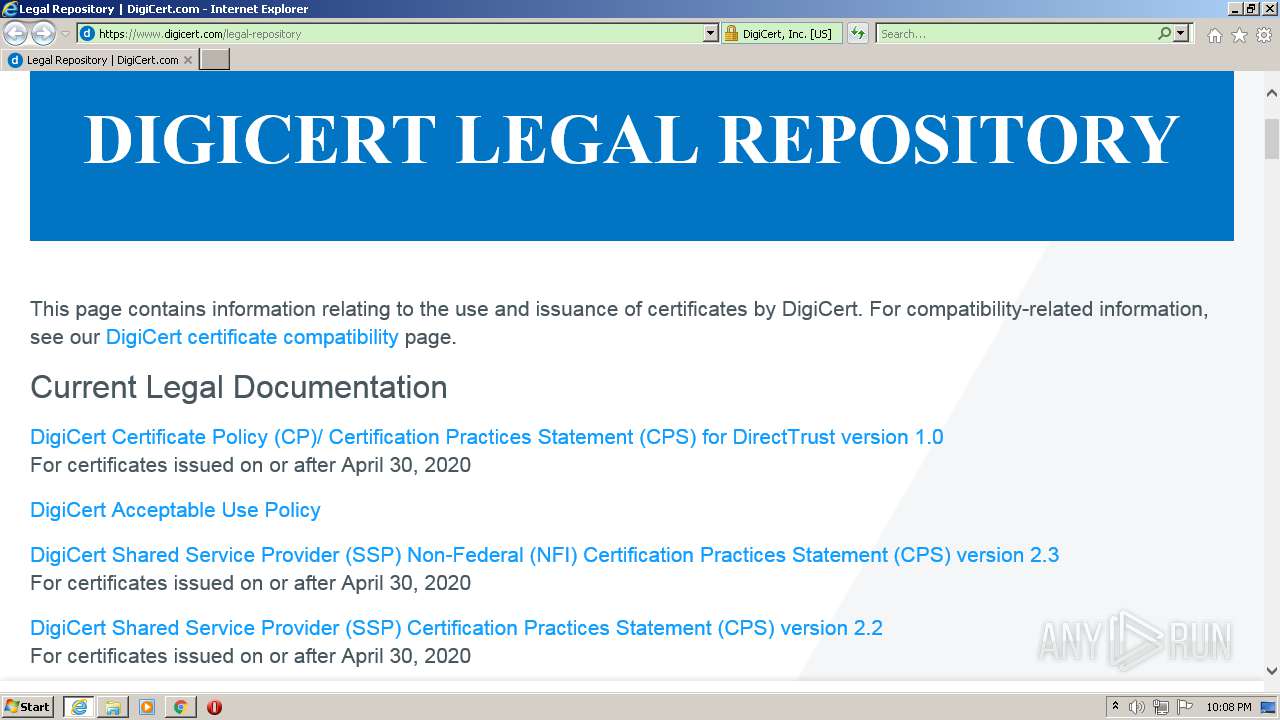Launch the media player taskbar icon
Image resolution: width=1280 pixels, height=720 pixels.
147,707
